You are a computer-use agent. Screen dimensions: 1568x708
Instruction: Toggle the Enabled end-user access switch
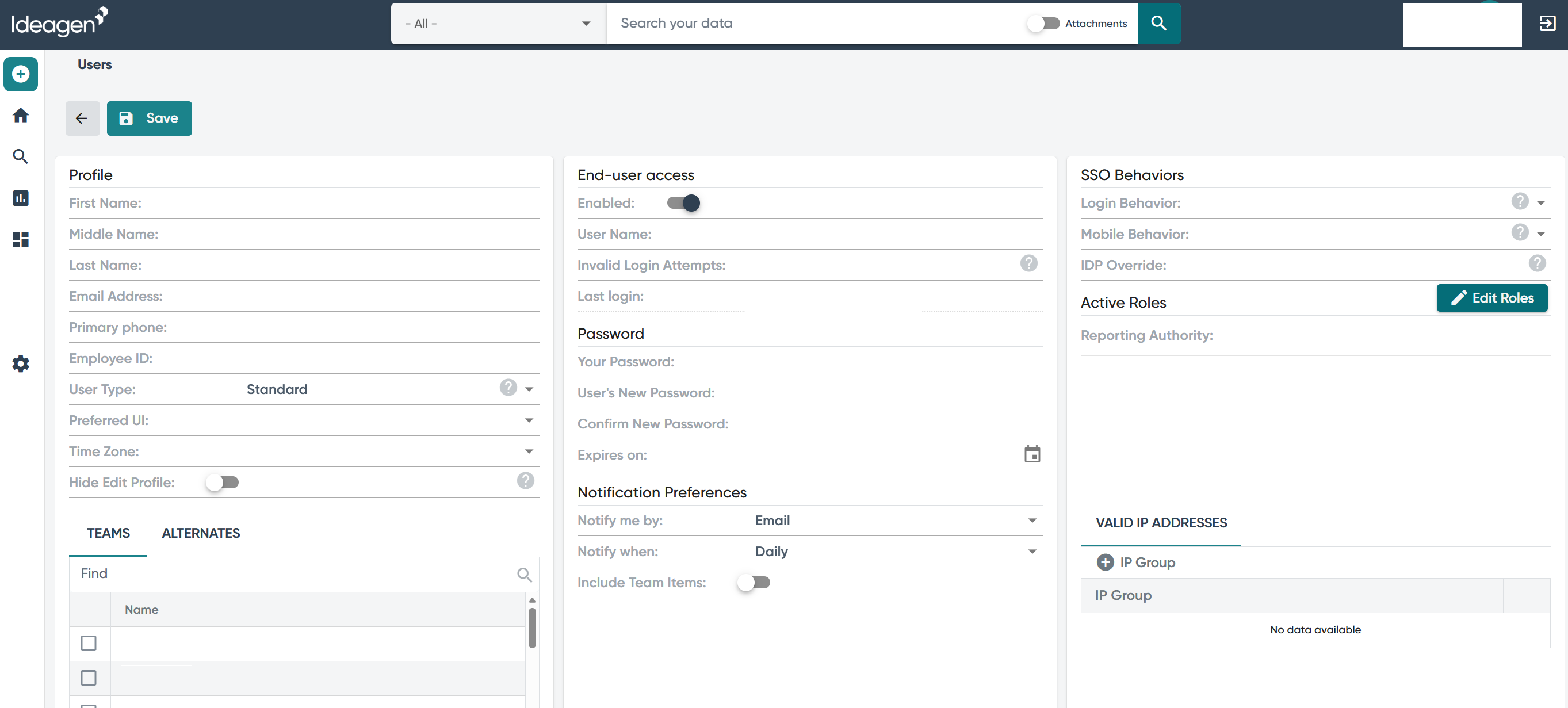683,202
